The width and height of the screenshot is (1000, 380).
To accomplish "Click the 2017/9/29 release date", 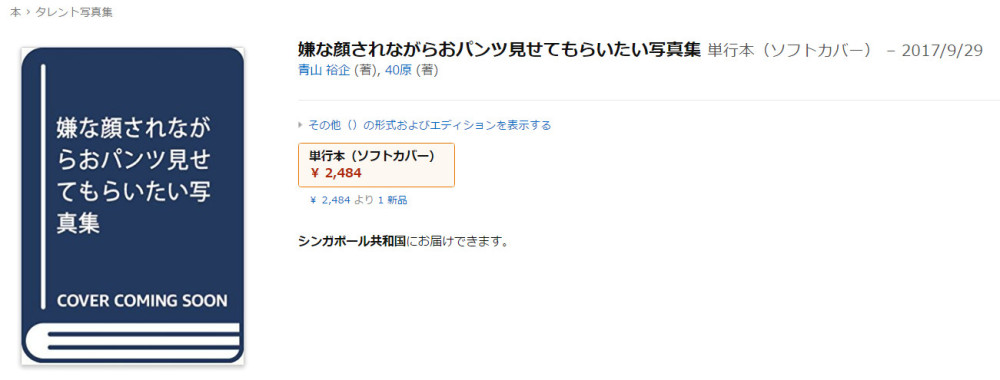I will 942,51.
